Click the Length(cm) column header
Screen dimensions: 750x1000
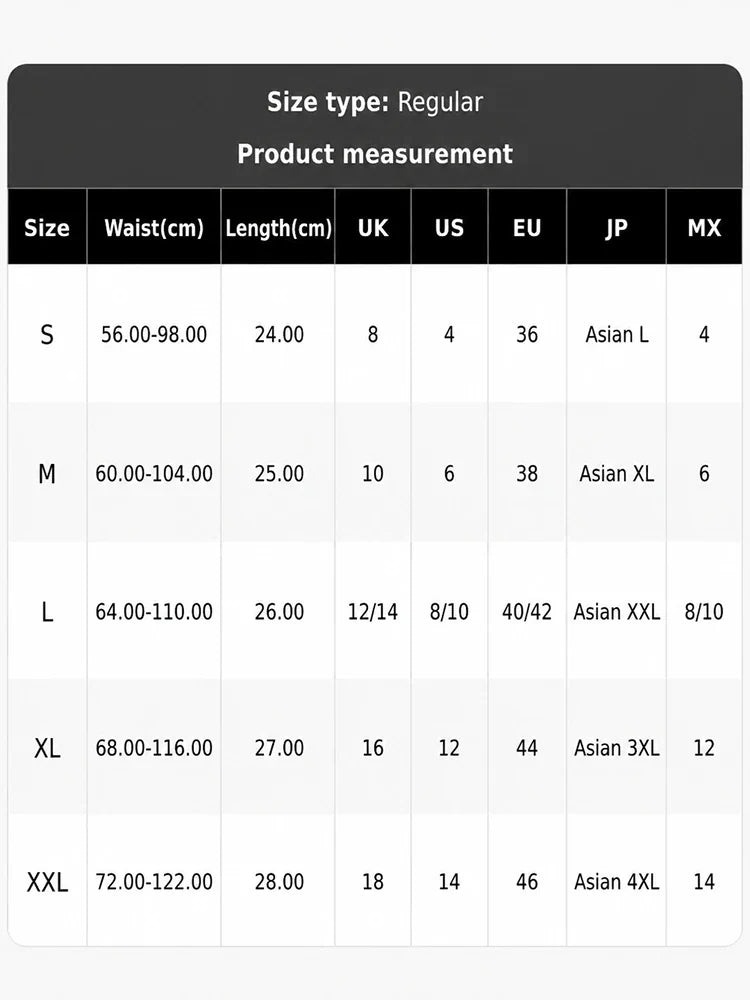click(x=278, y=228)
